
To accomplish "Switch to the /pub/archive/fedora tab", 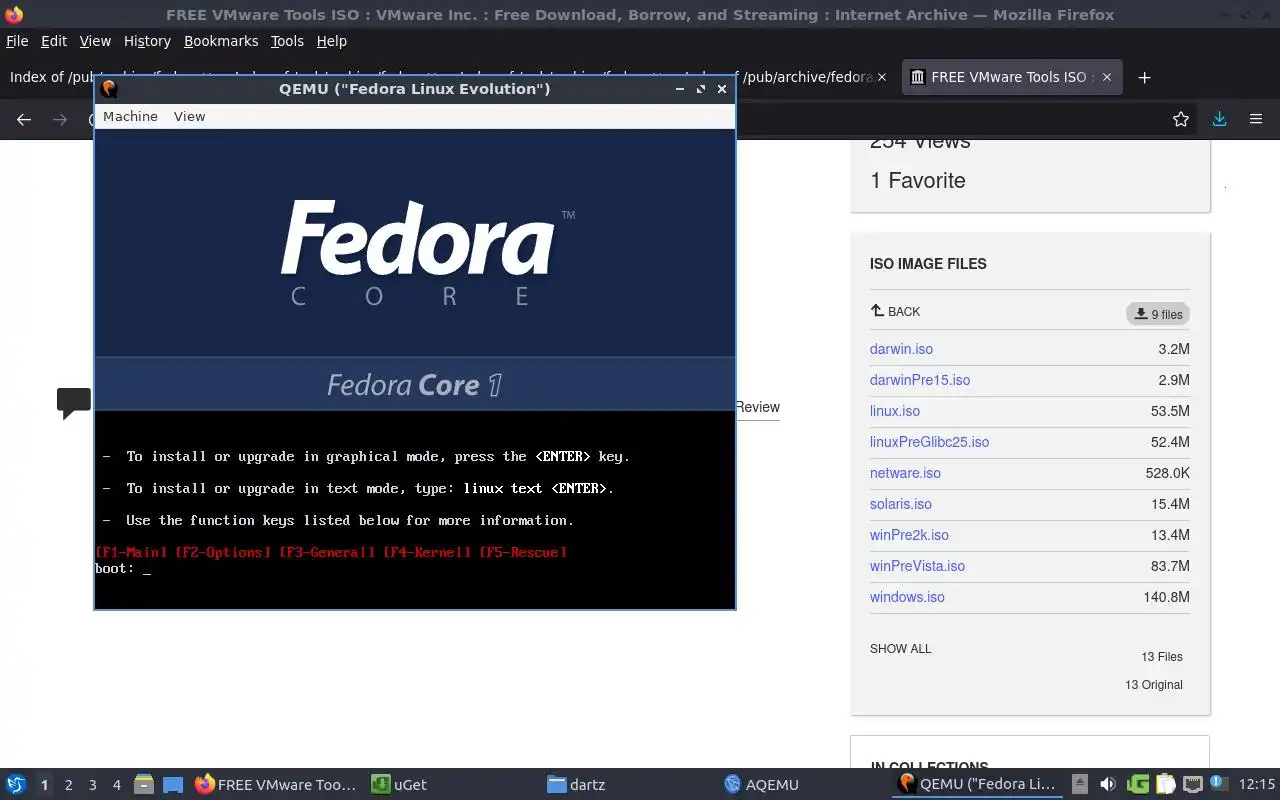I will [808, 77].
